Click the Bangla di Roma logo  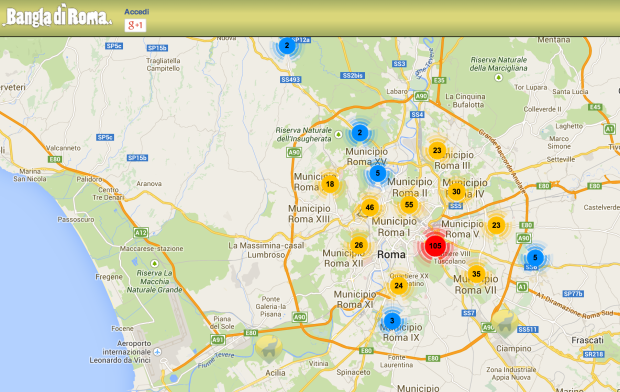click(58, 17)
